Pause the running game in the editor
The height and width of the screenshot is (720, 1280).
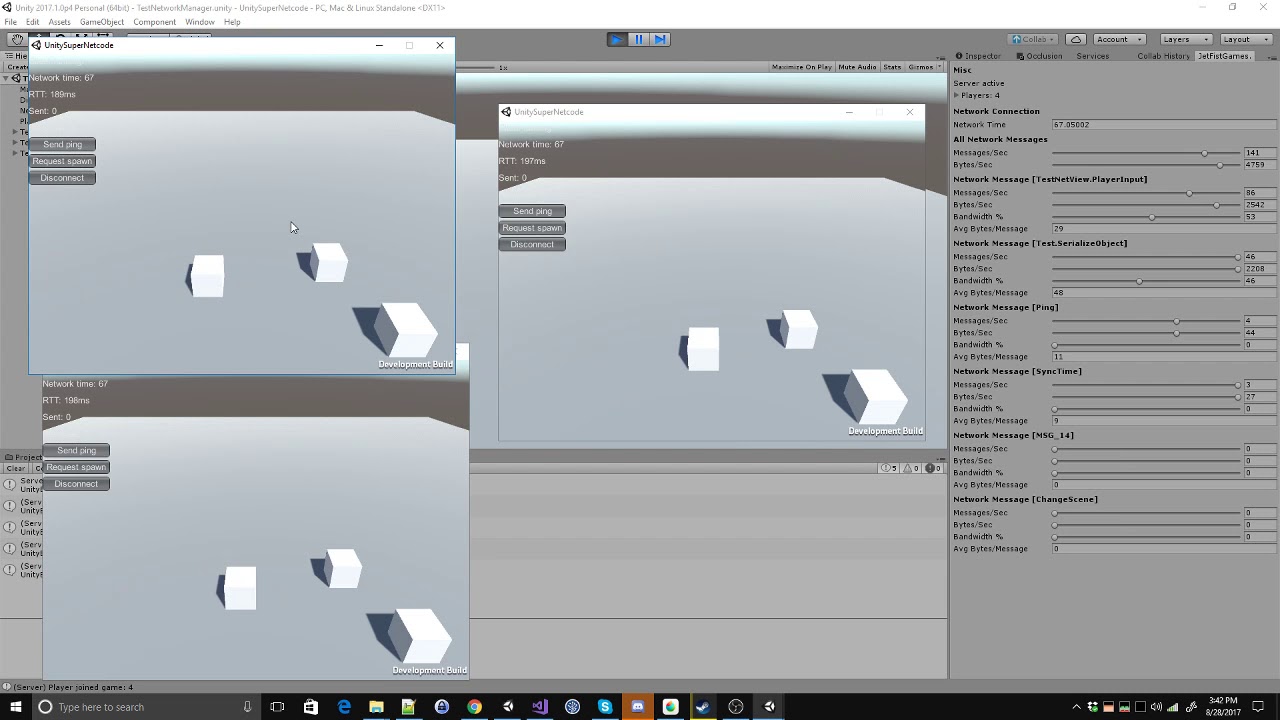639,39
